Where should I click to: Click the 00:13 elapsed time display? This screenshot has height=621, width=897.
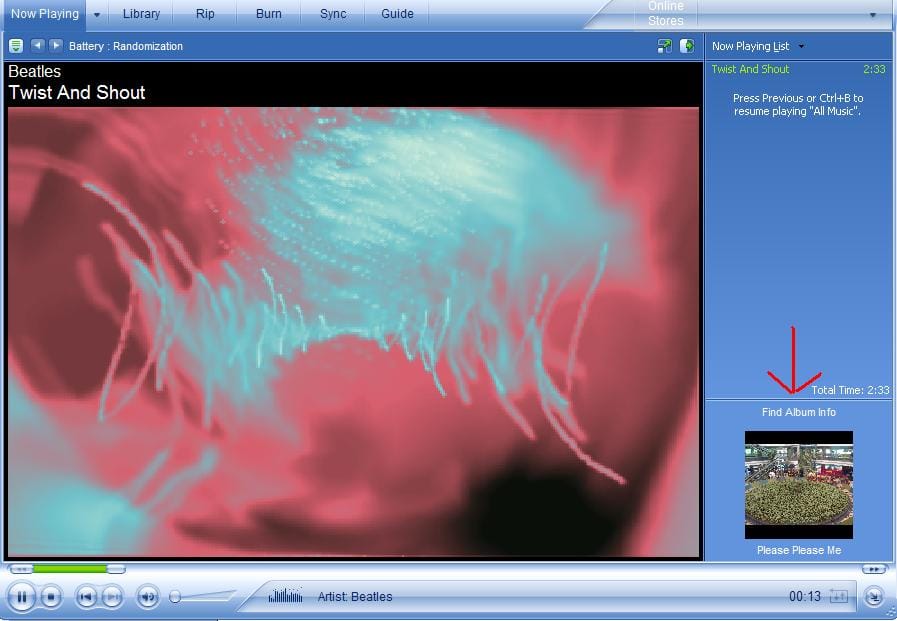[x=805, y=596]
